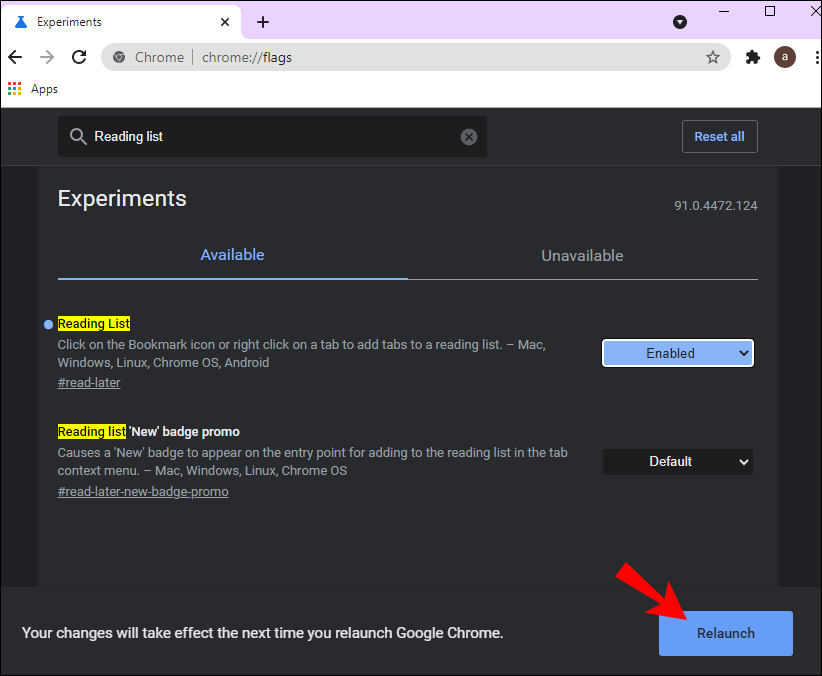The image size is (822, 676).
Task: Clear the flags search box
Action: point(469,137)
